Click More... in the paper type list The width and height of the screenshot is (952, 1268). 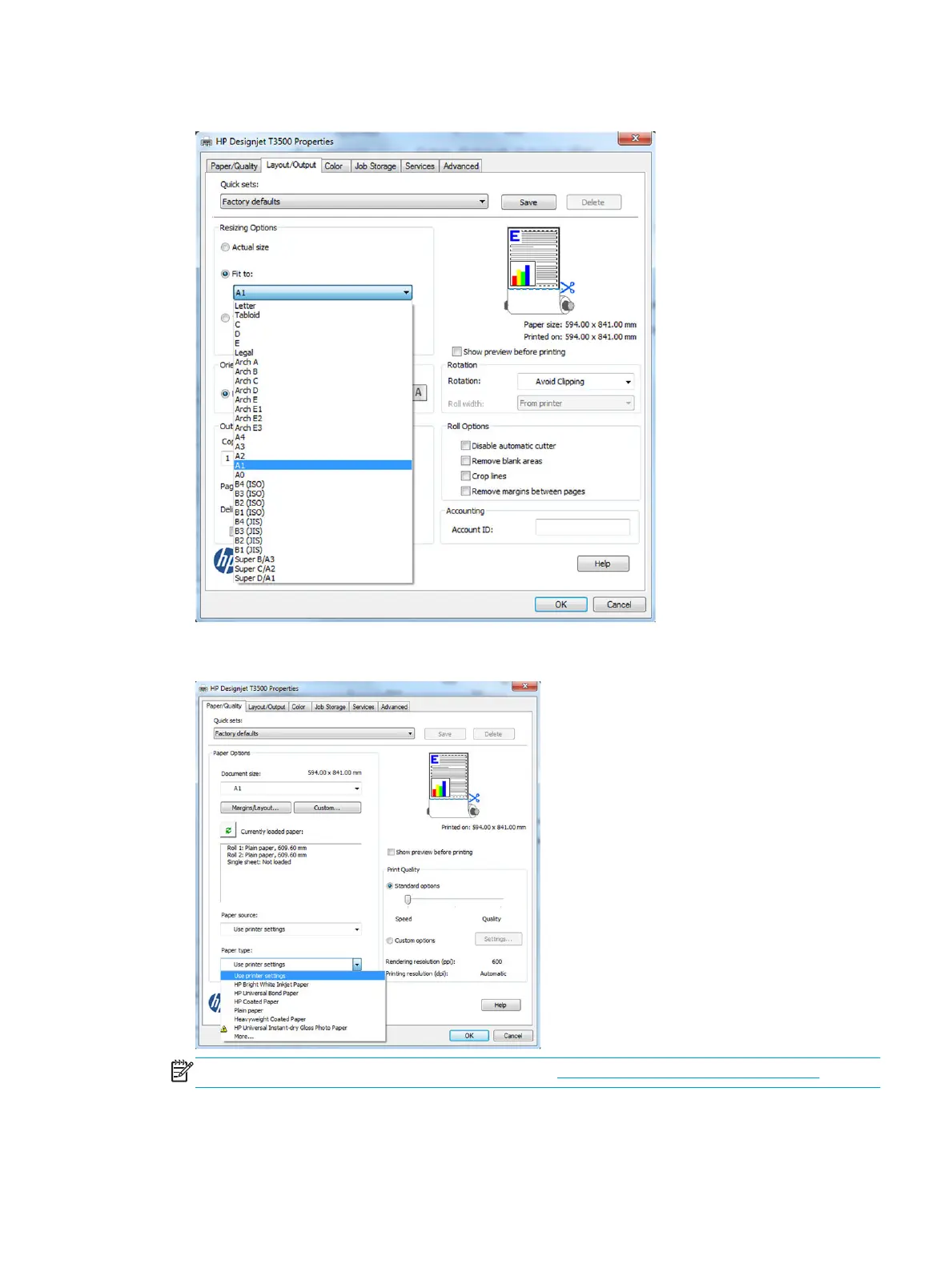(303, 1037)
